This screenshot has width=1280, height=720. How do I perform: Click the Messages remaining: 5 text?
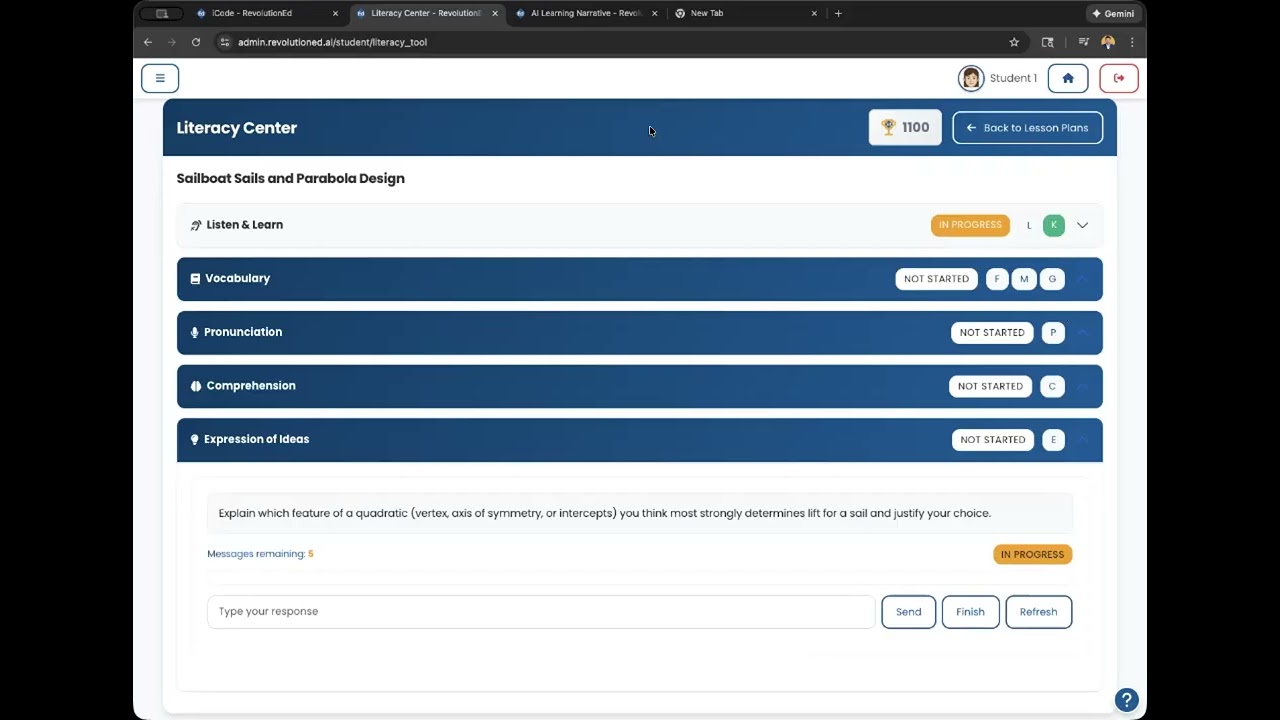pyautogui.click(x=260, y=554)
